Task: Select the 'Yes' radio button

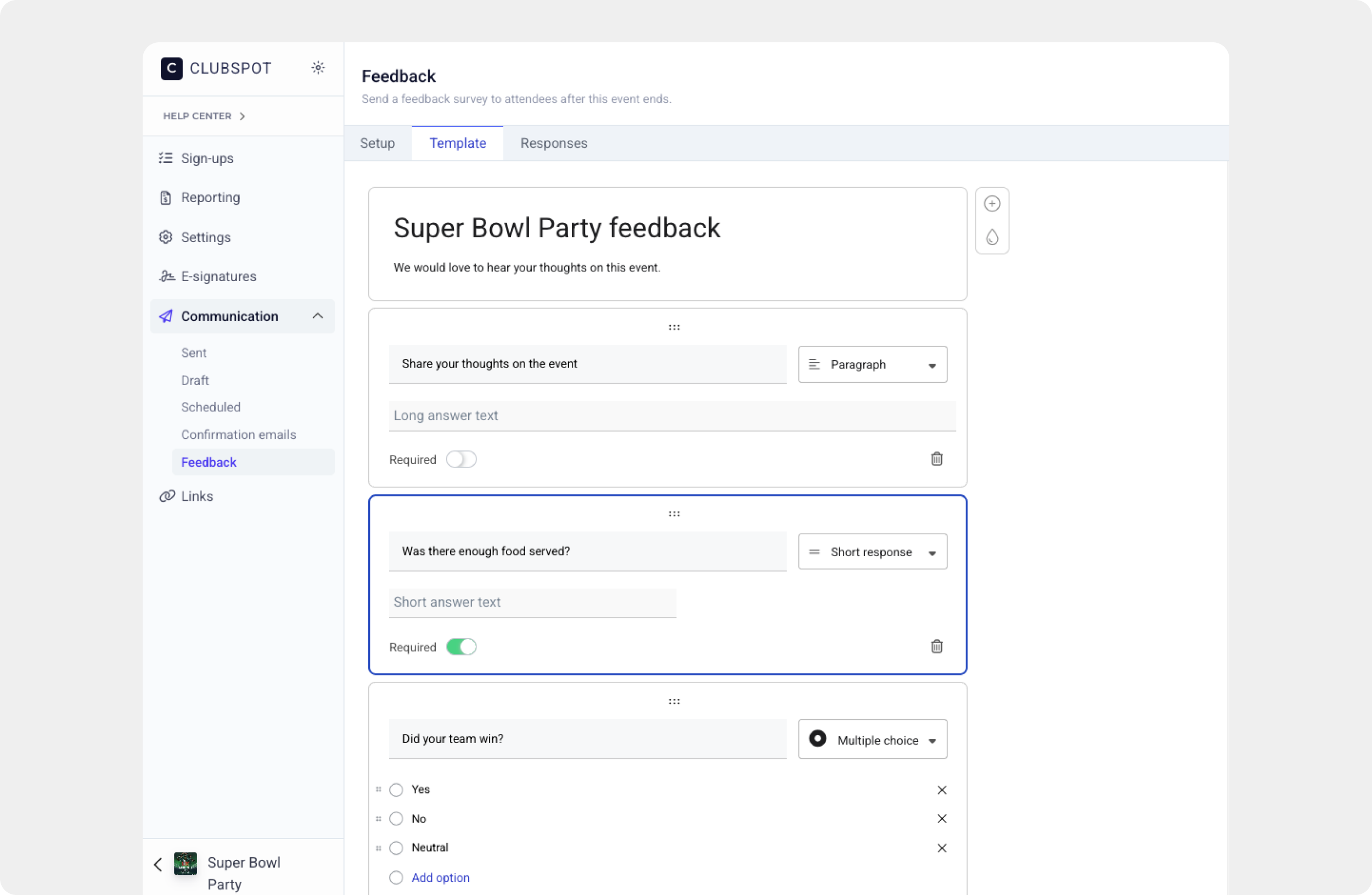Action: point(396,790)
